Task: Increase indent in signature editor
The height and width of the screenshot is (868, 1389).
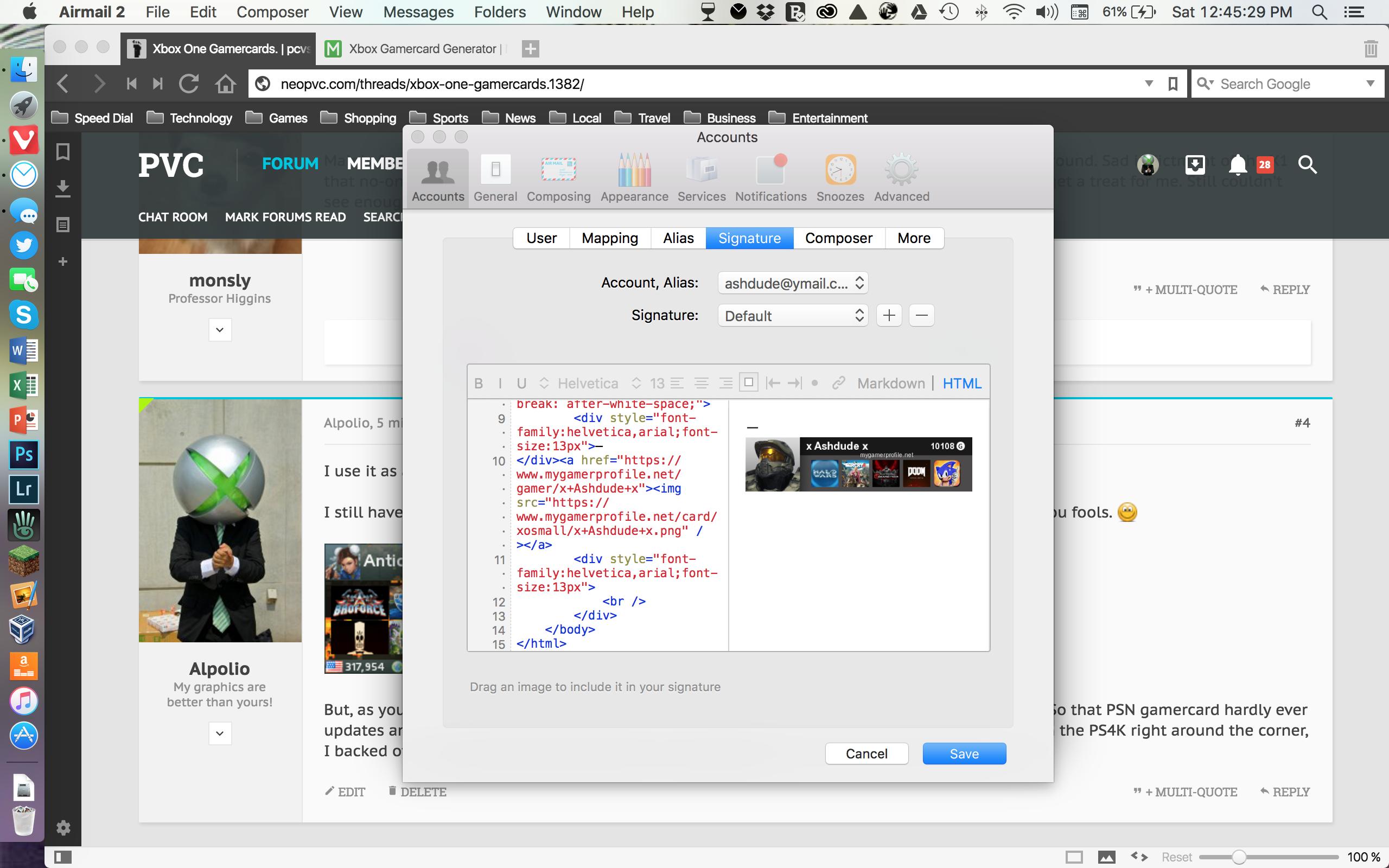Action: coord(795,383)
